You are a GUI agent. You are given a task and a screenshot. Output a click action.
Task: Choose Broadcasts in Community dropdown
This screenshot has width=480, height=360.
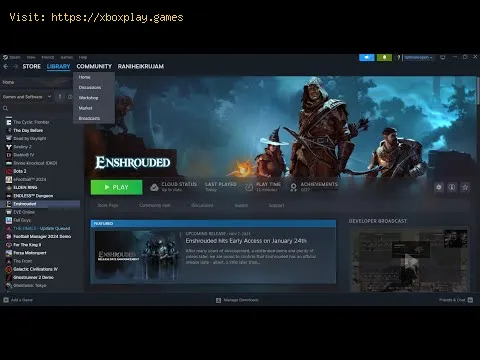point(89,118)
